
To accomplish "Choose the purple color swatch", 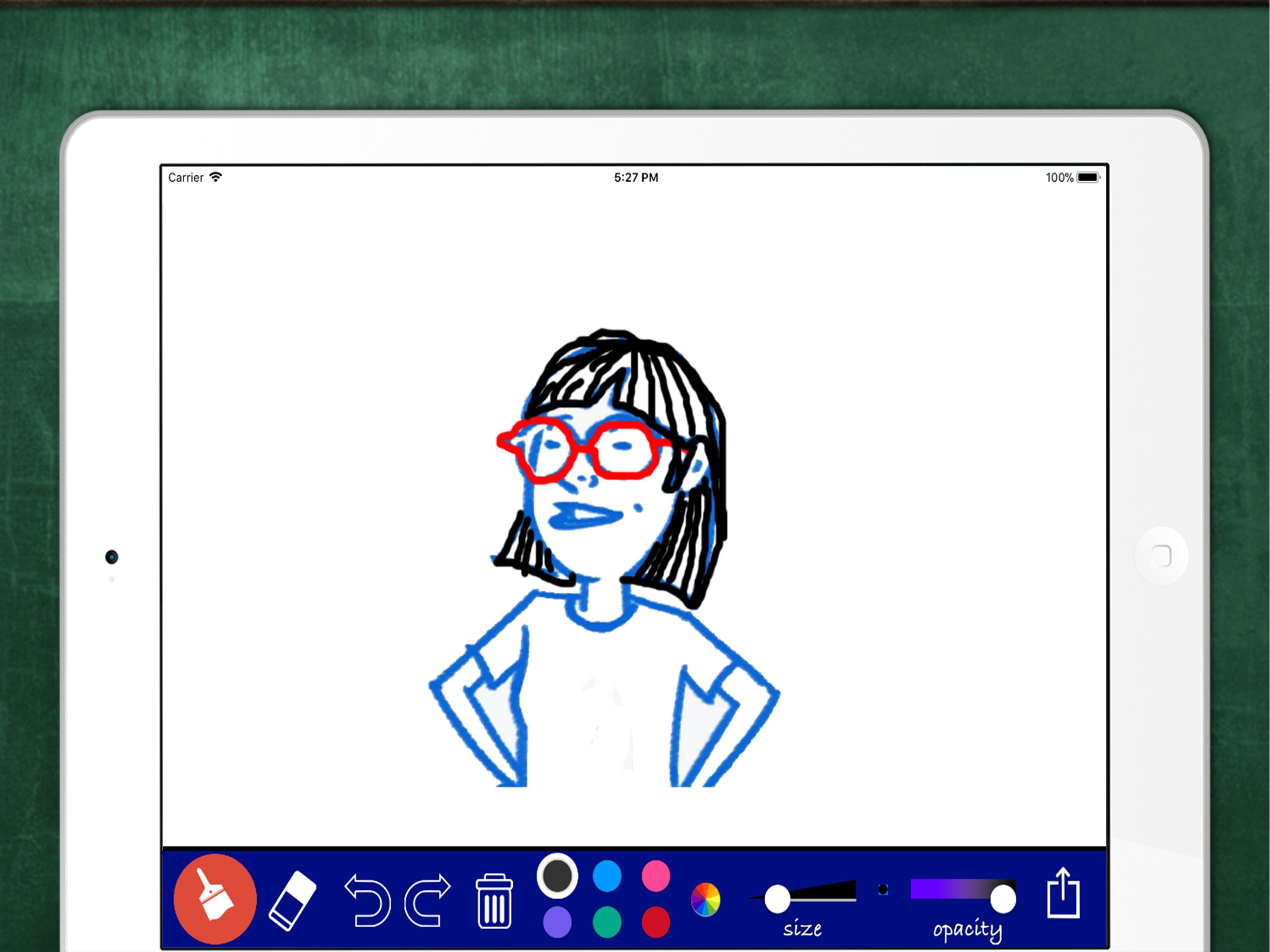I will tap(557, 922).
